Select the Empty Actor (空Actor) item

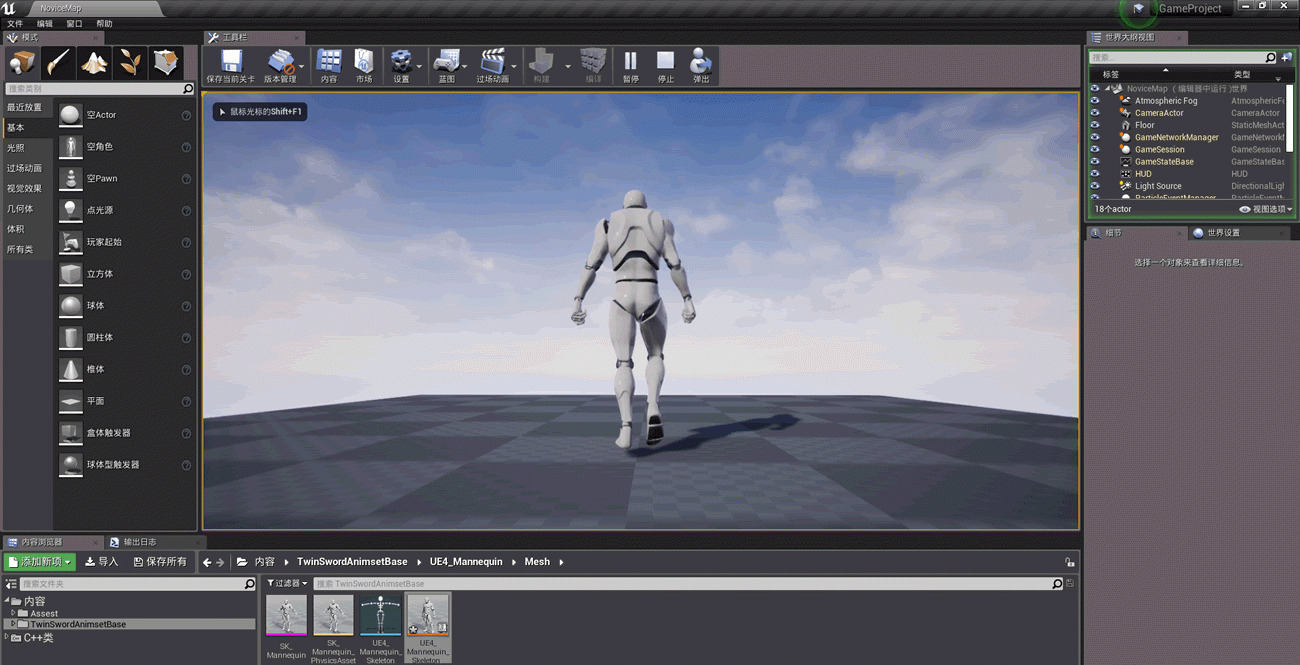[x=125, y=115]
